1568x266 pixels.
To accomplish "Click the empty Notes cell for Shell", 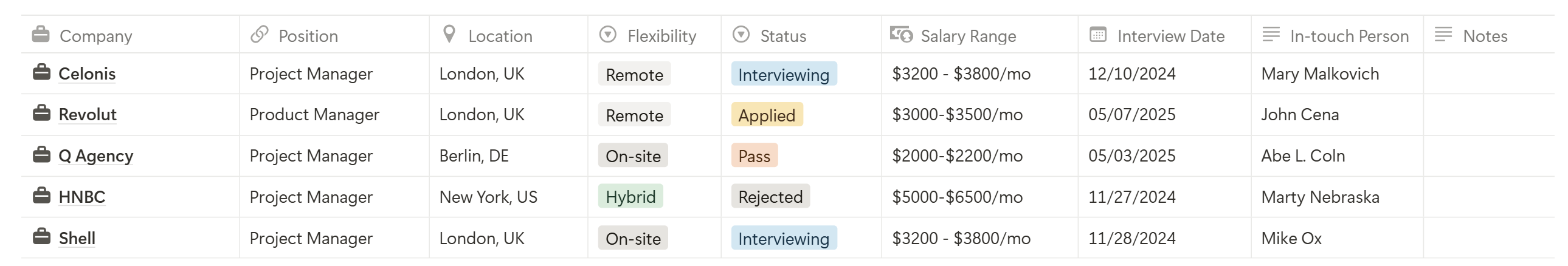I will 1489,238.
